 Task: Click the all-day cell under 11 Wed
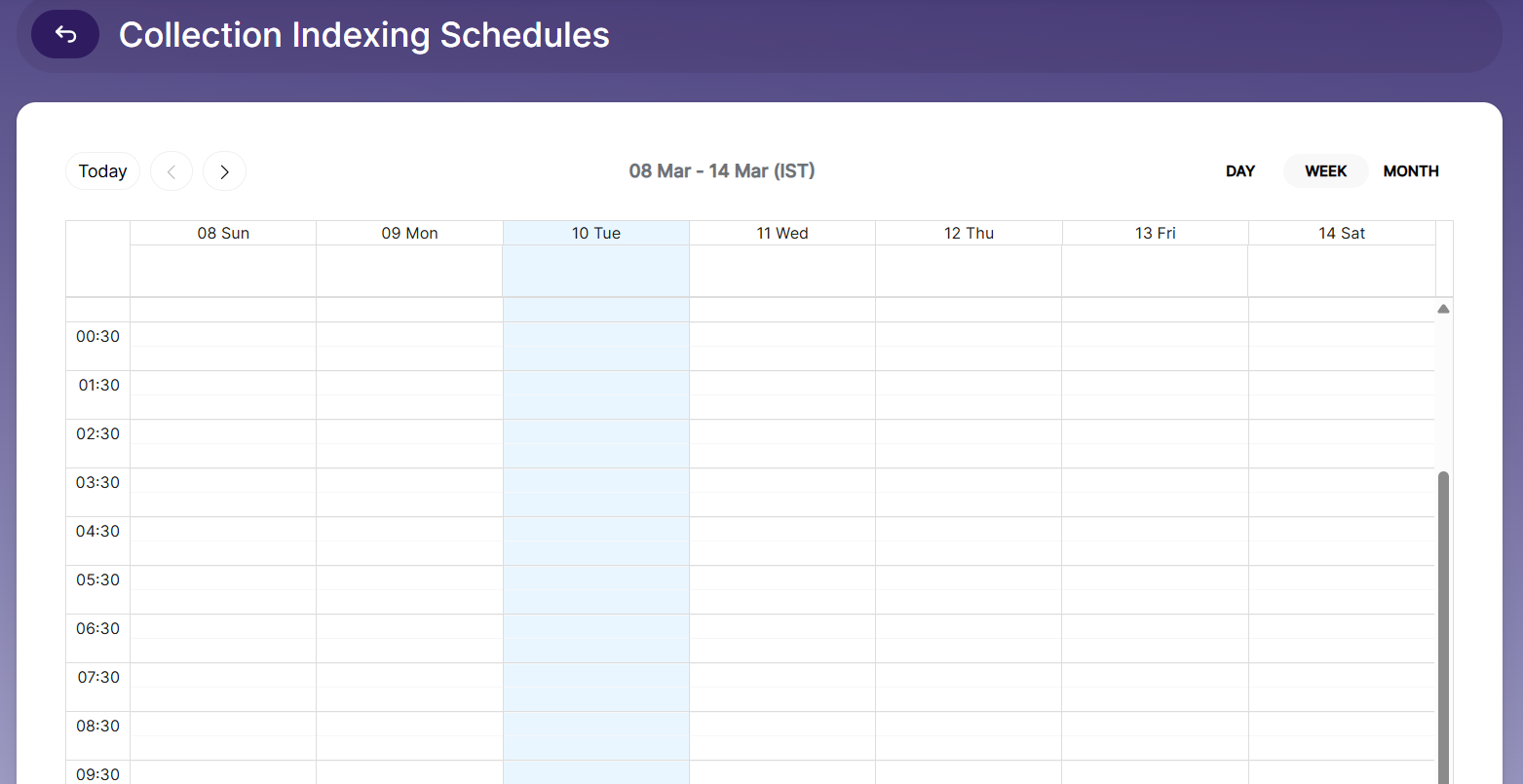pos(782,271)
